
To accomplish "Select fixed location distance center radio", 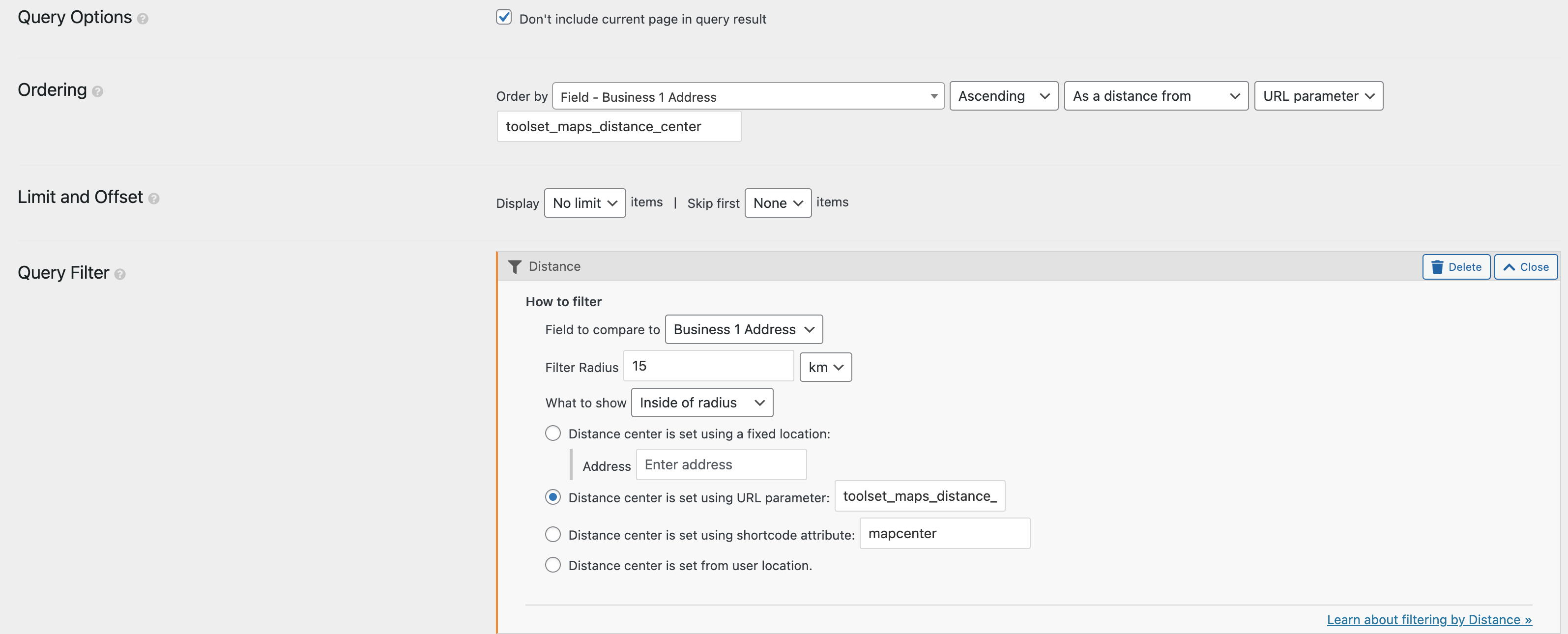I will coord(552,433).
